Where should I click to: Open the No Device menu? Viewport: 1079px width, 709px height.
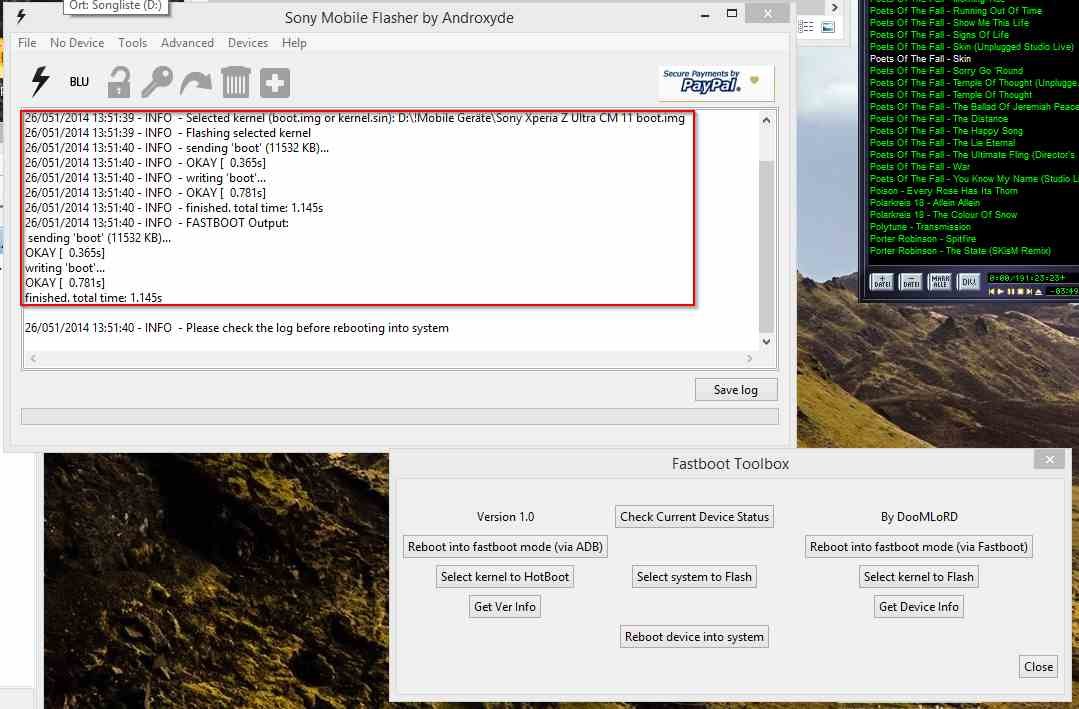[x=77, y=43]
